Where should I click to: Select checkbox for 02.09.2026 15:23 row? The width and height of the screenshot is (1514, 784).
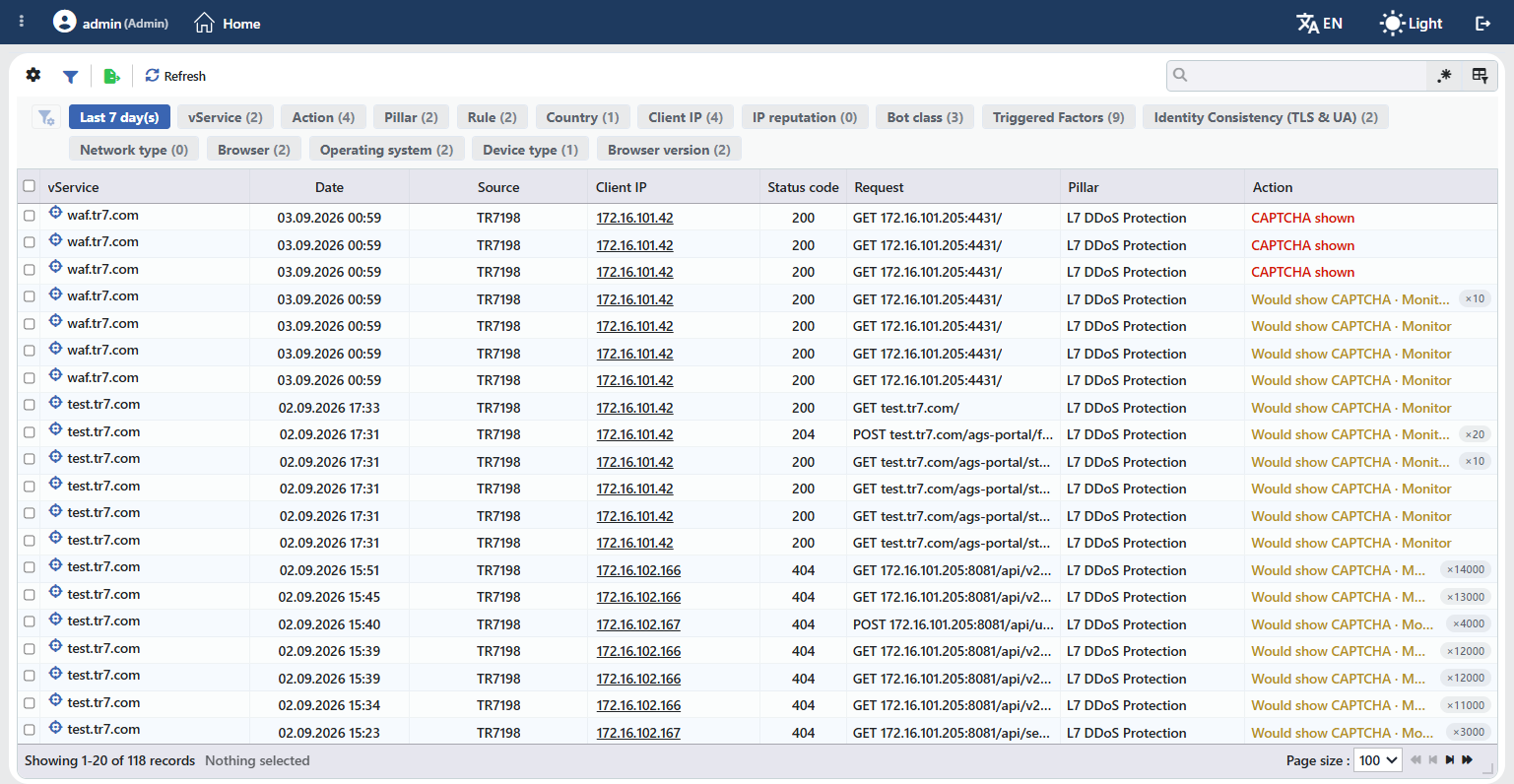tap(30, 730)
